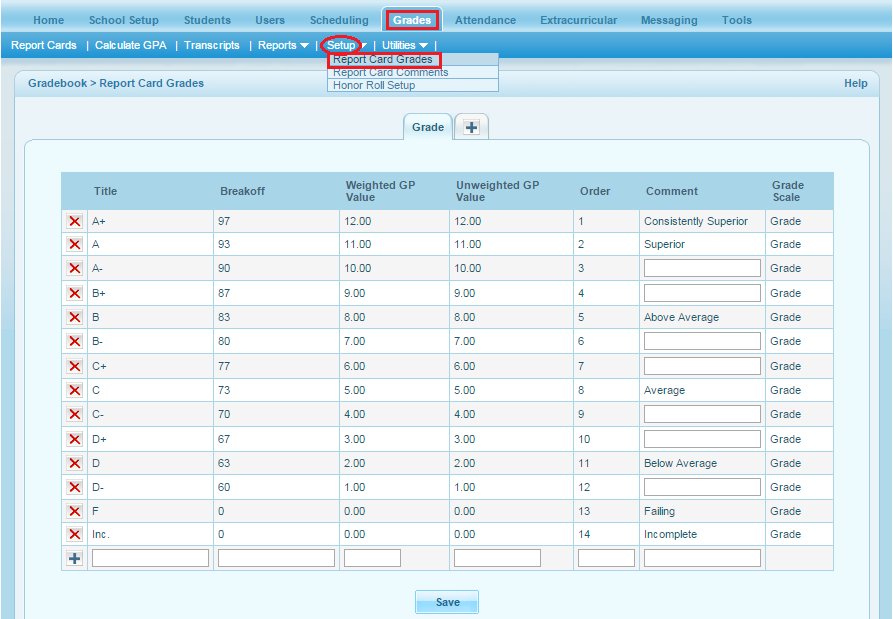
Task: Open the Utilities dropdown menu
Action: (x=404, y=45)
